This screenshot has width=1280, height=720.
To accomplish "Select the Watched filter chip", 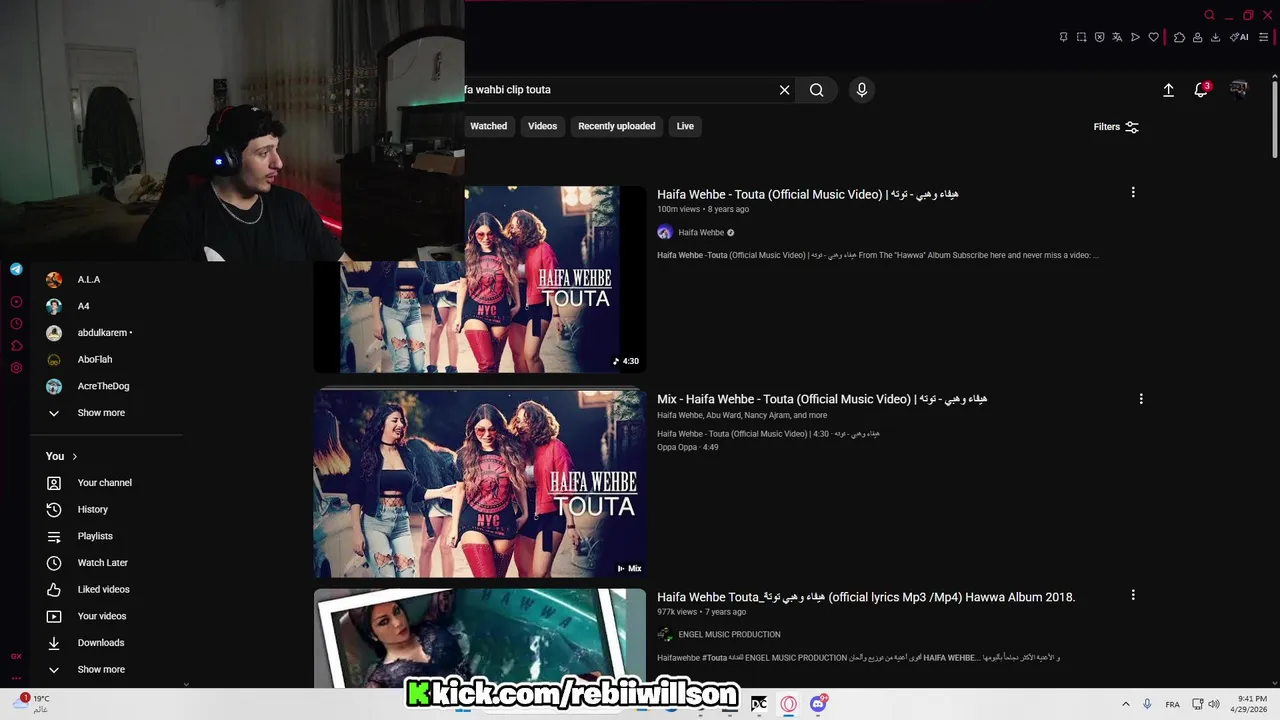I will [489, 126].
